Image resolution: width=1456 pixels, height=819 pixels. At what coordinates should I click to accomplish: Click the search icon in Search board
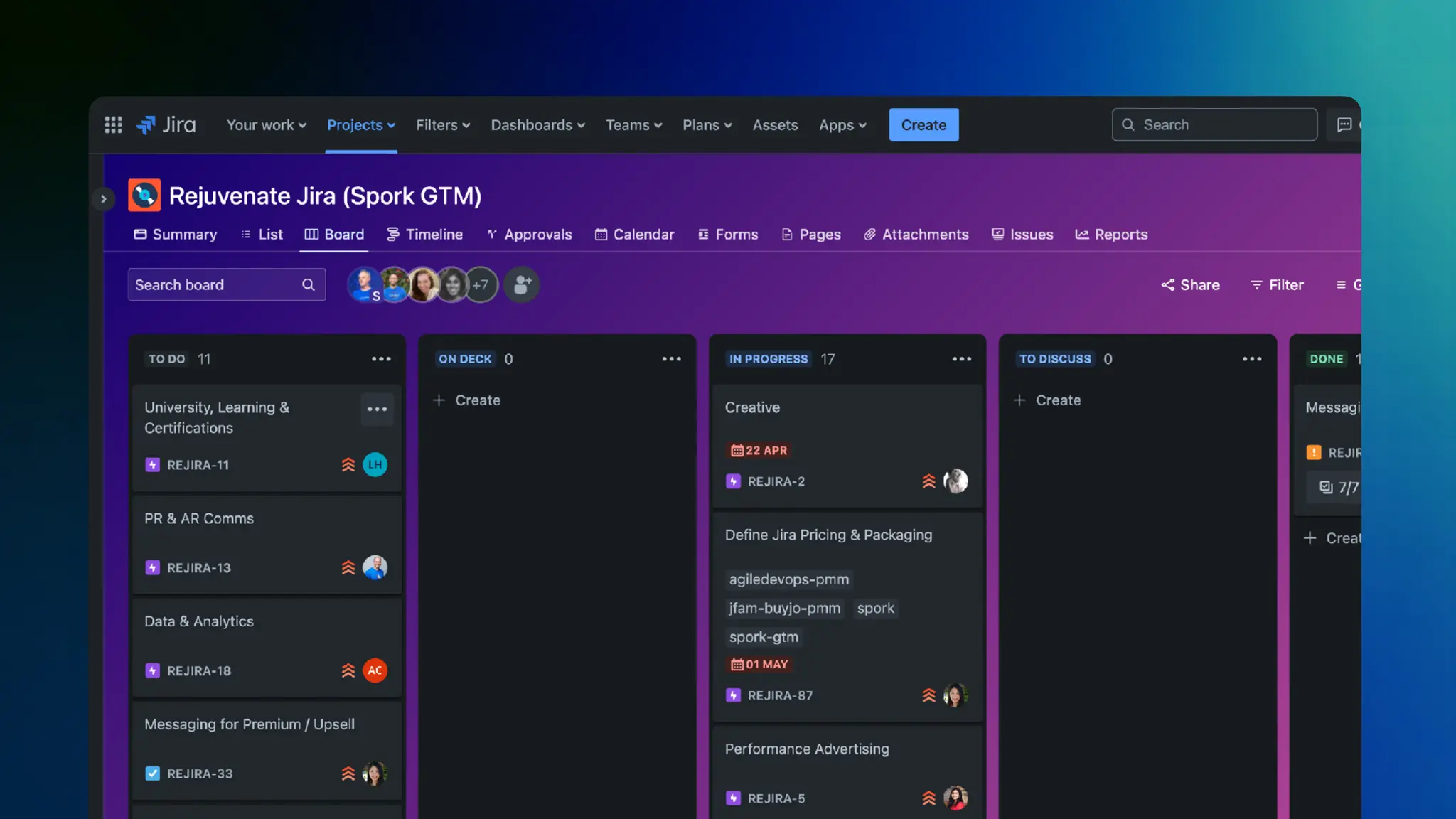[308, 285]
